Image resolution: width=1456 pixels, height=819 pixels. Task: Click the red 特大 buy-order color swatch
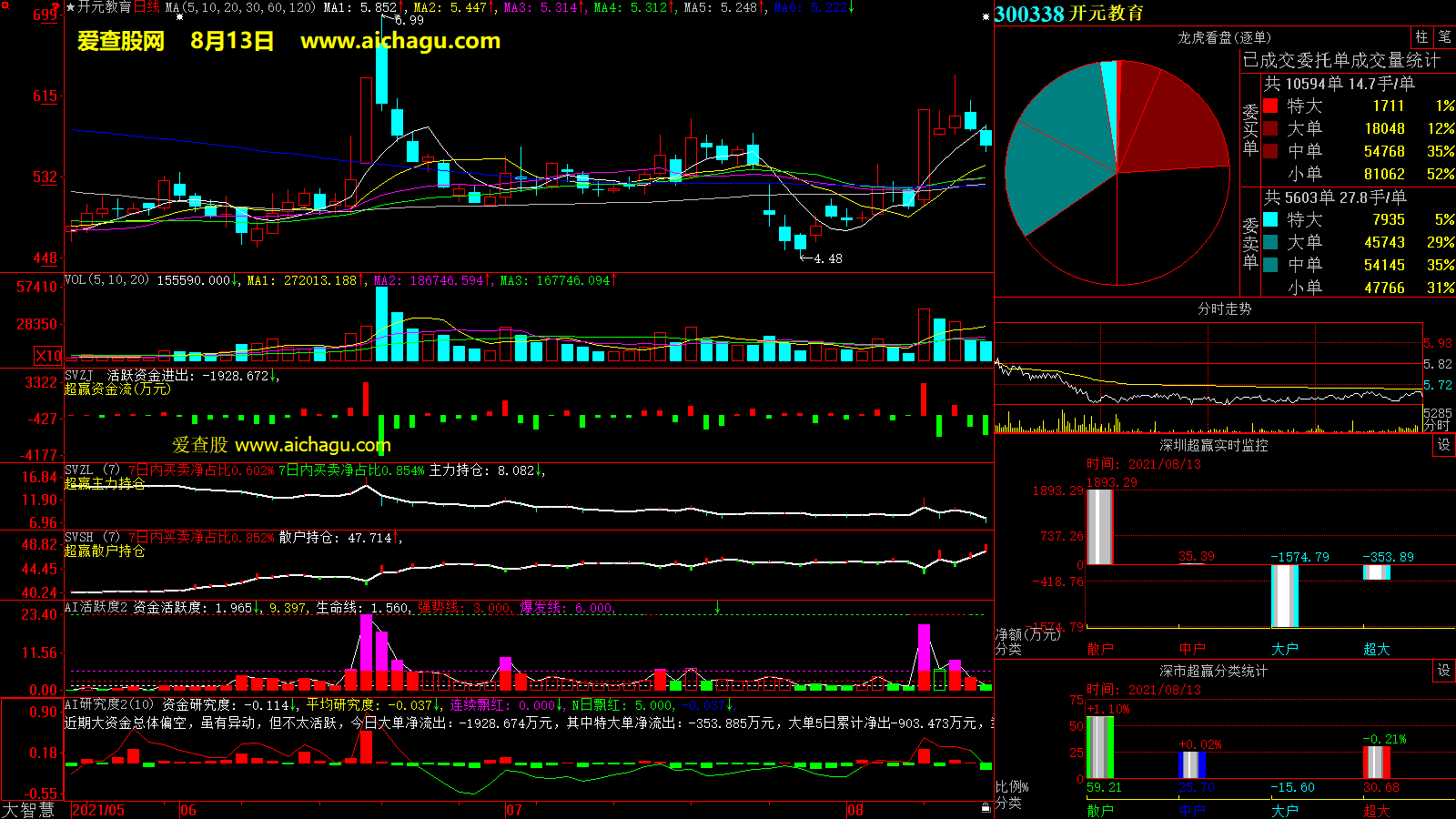pyautogui.click(x=1270, y=106)
